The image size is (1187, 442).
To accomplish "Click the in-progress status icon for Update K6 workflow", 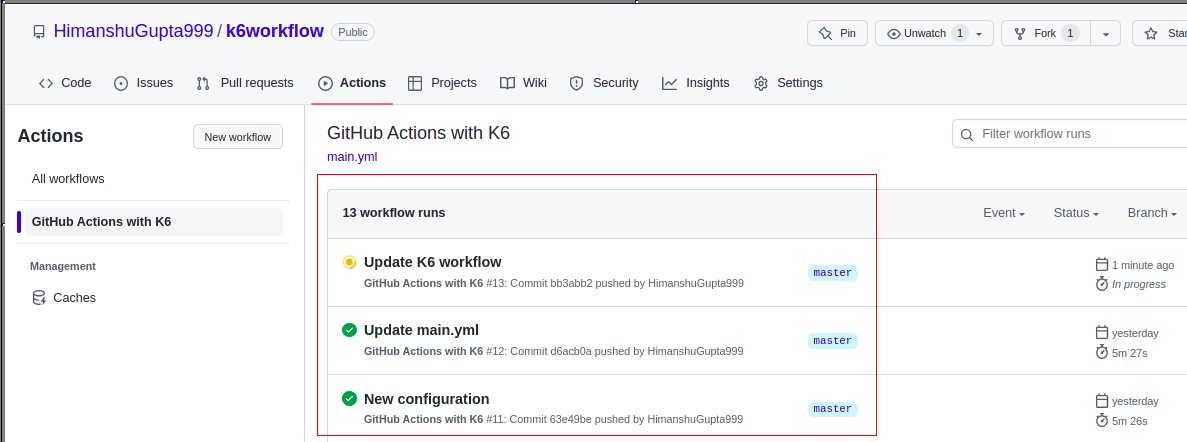I will [x=349, y=262].
